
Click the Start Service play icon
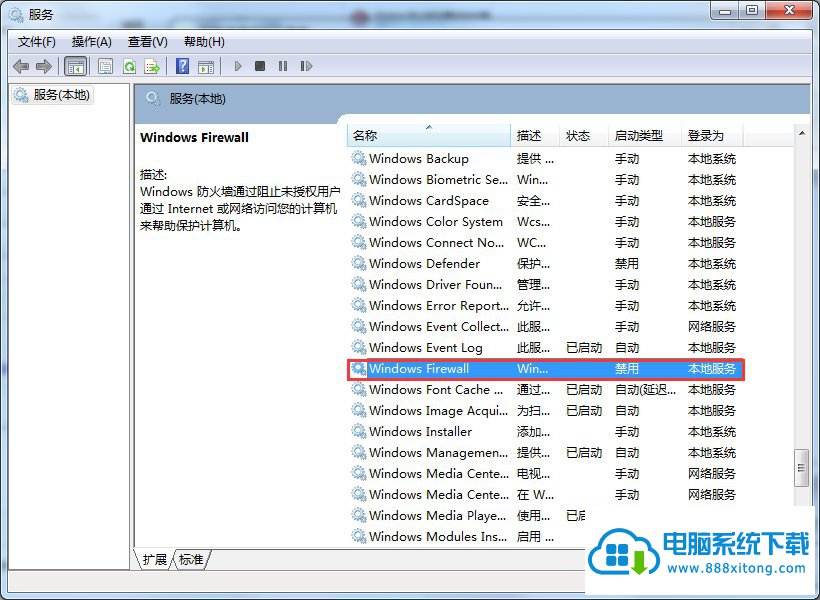point(238,66)
